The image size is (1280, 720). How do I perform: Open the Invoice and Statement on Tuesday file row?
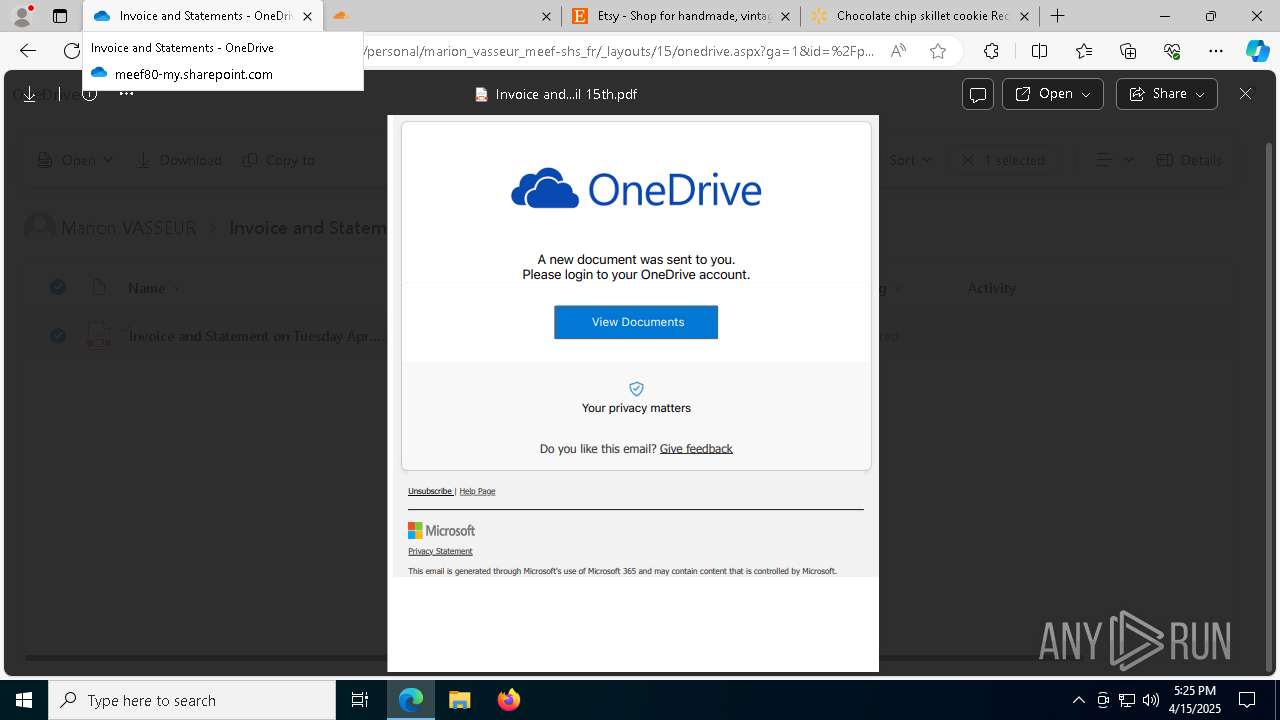point(255,336)
